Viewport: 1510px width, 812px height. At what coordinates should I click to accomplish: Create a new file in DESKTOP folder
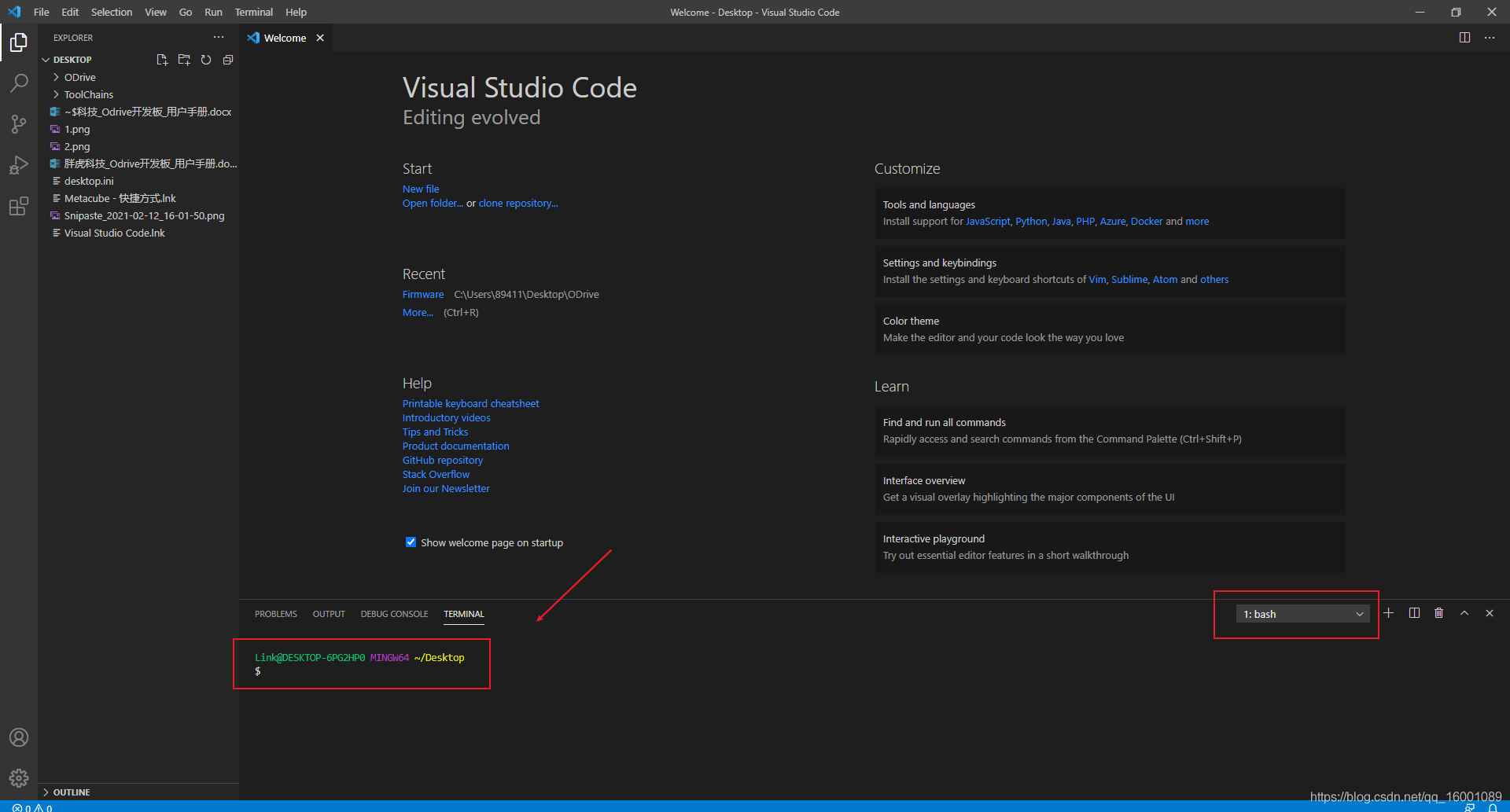[x=162, y=60]
